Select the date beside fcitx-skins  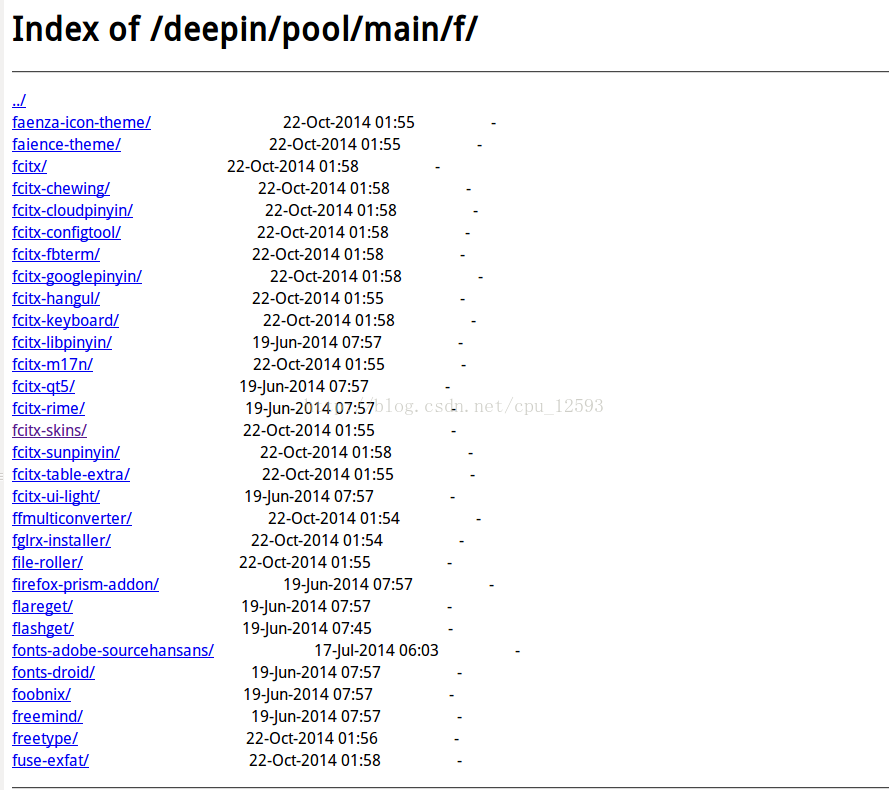(x=309, y=431)
